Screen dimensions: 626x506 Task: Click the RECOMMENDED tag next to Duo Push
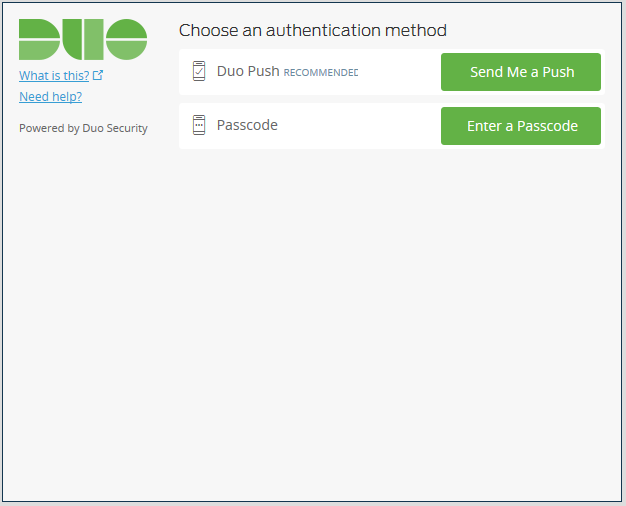coord(320,73)
